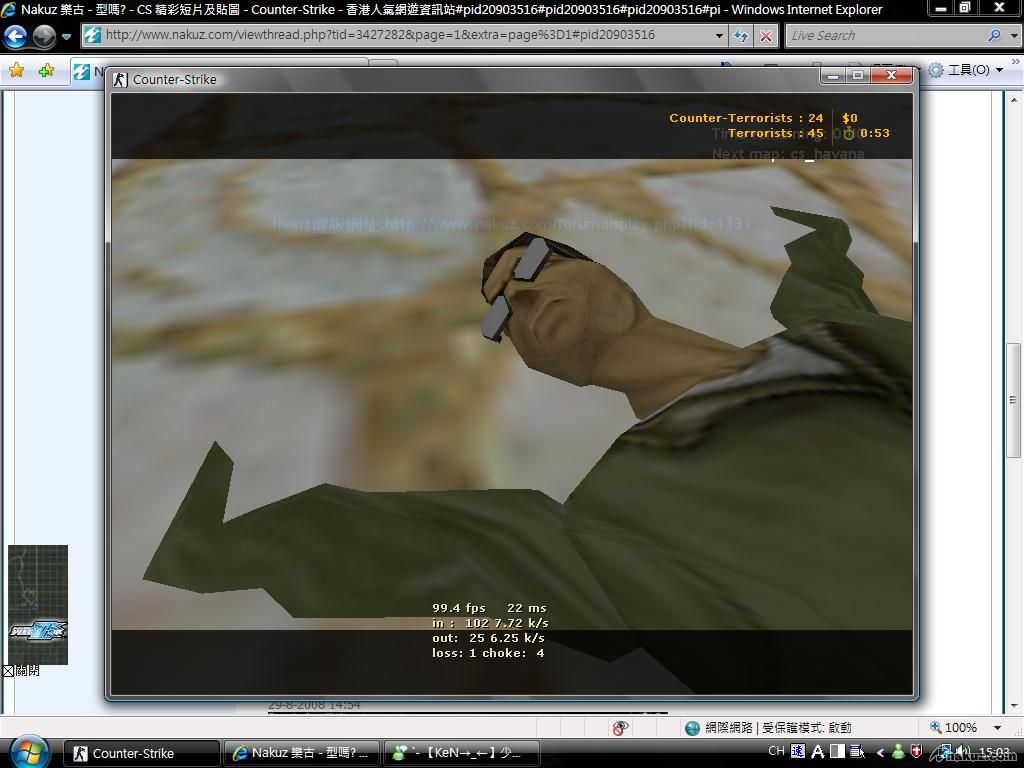
Task: Click the 網際網路 protected mode status text
Action: [x=778, y=728]
